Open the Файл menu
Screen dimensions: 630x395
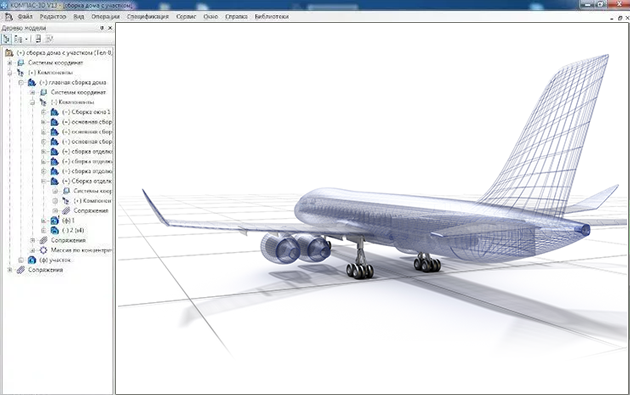(x=25, y=16)
